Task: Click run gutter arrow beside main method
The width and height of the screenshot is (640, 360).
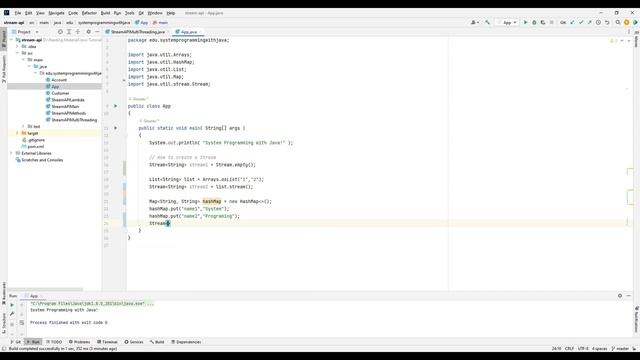Action: coord(116,128)
